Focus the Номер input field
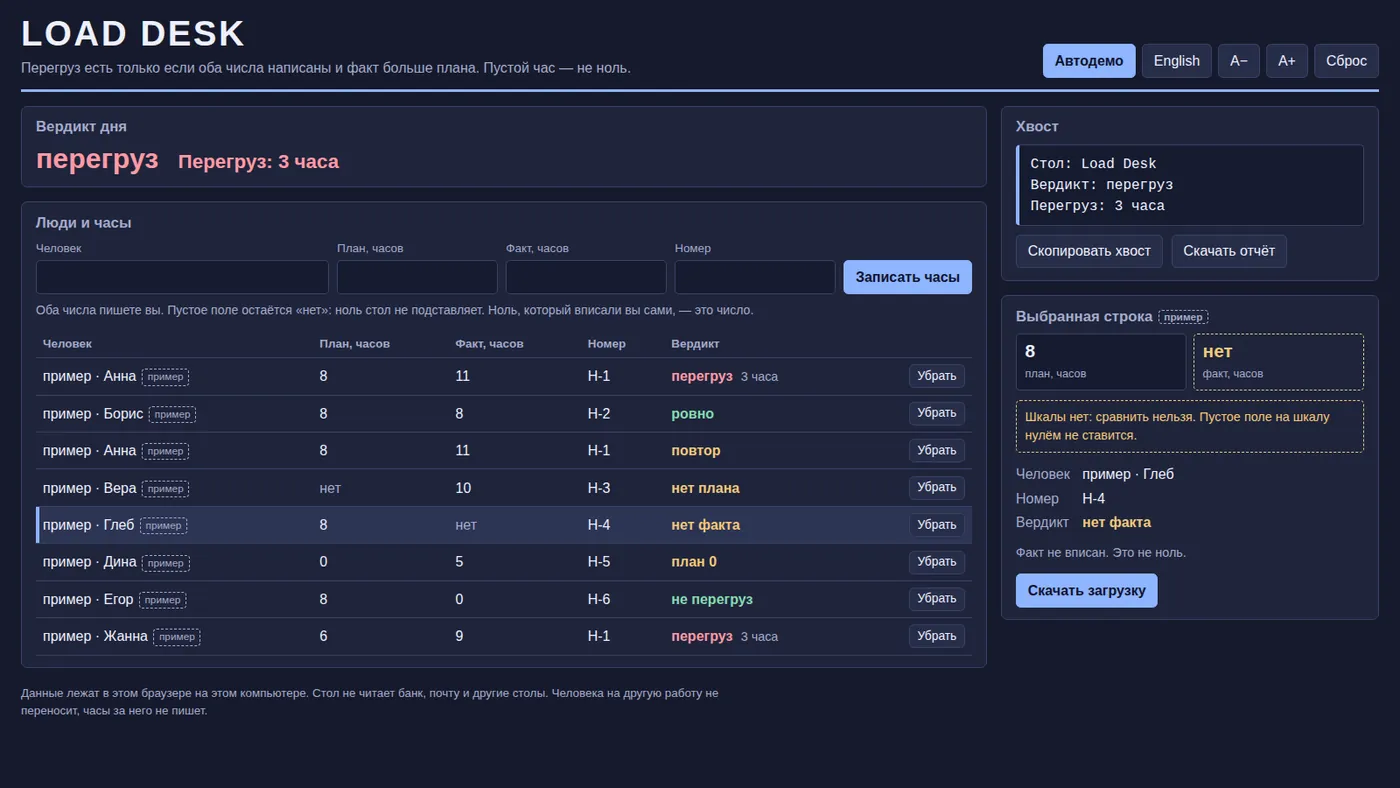The width and height of the screenshot is (1400, 788). (x=755, y=277)
